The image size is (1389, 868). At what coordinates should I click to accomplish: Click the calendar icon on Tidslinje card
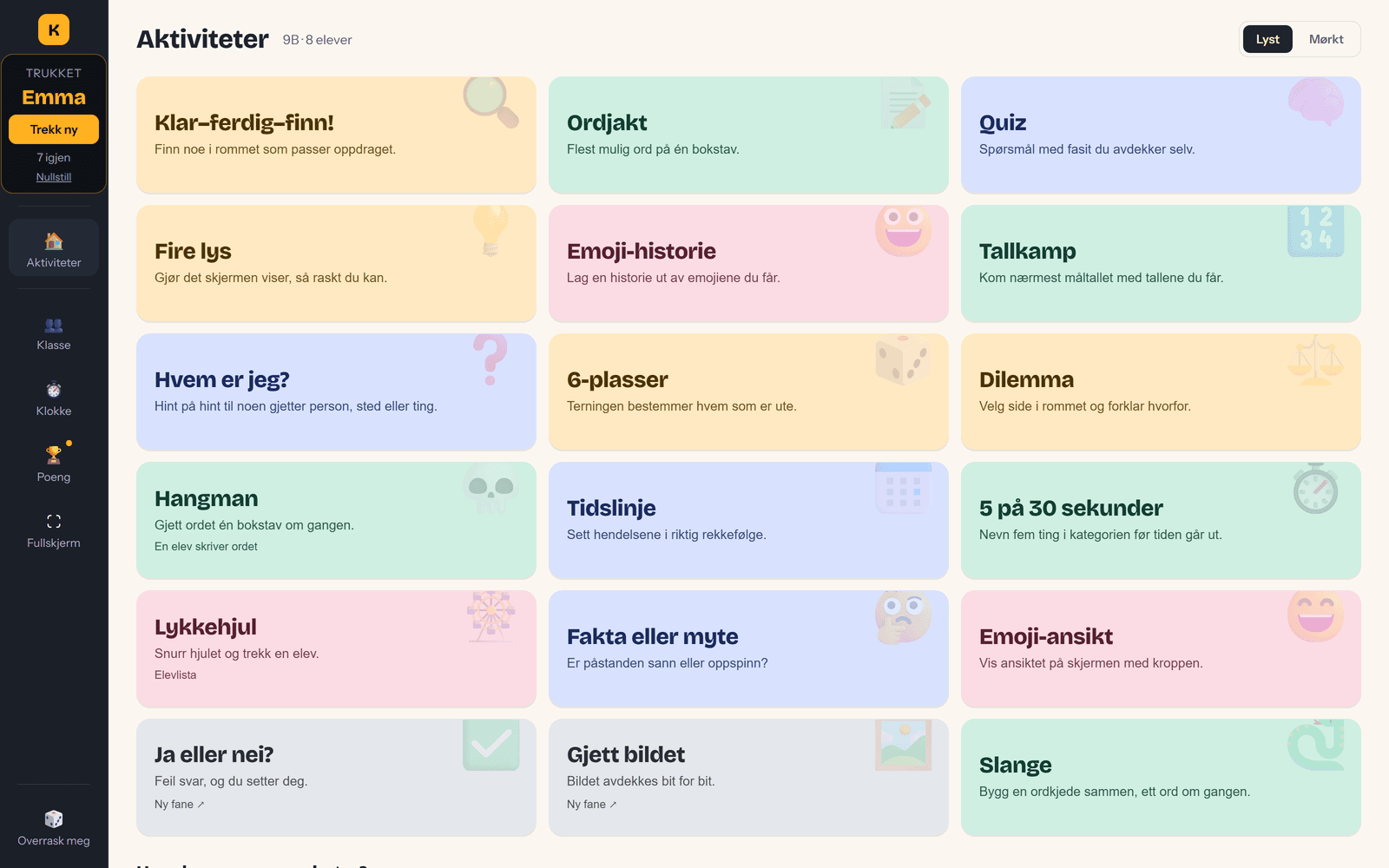coord(904,488)
